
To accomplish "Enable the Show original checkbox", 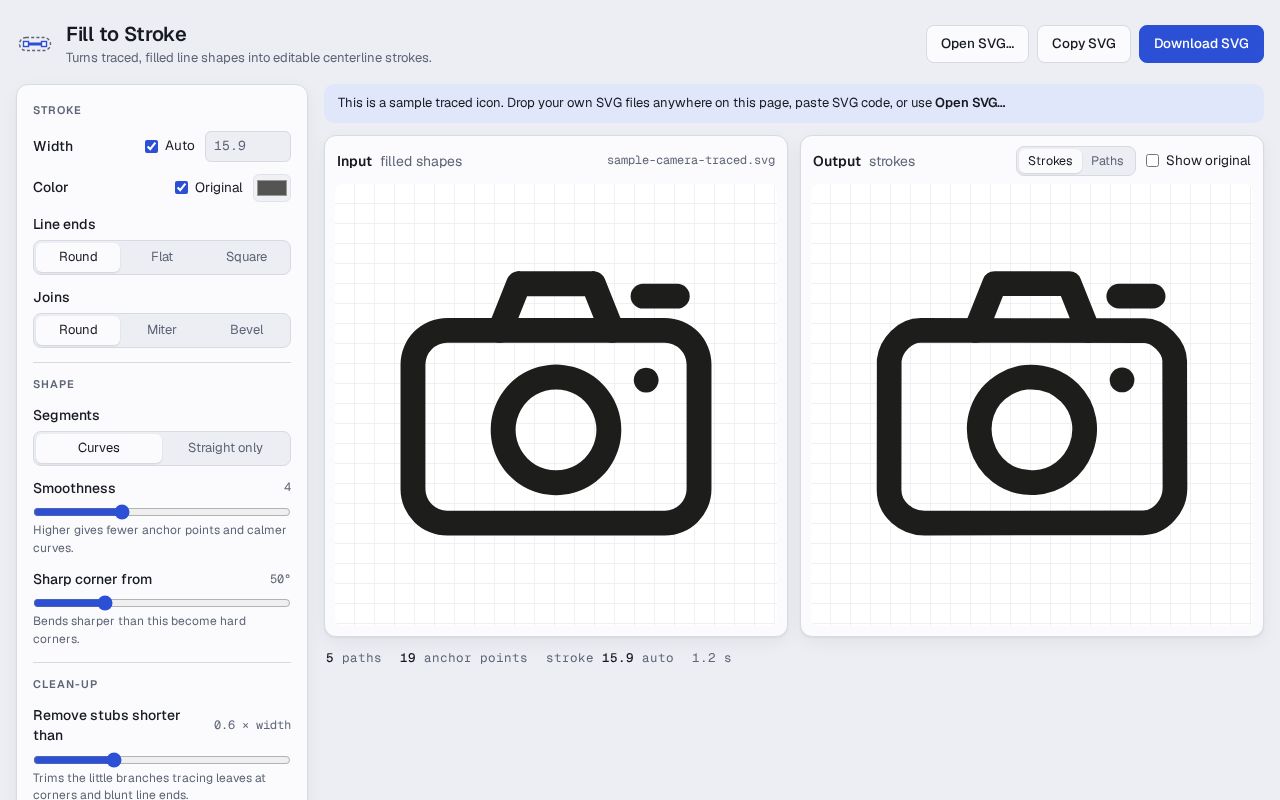I will (x=1153, y=161).
